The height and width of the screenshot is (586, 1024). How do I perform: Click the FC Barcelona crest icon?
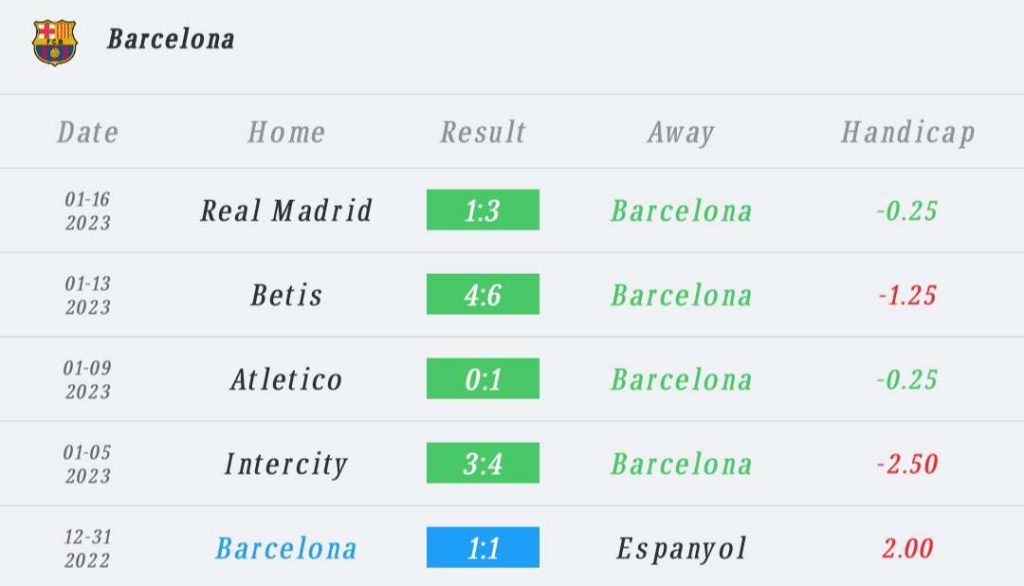(x=54, y=42)
